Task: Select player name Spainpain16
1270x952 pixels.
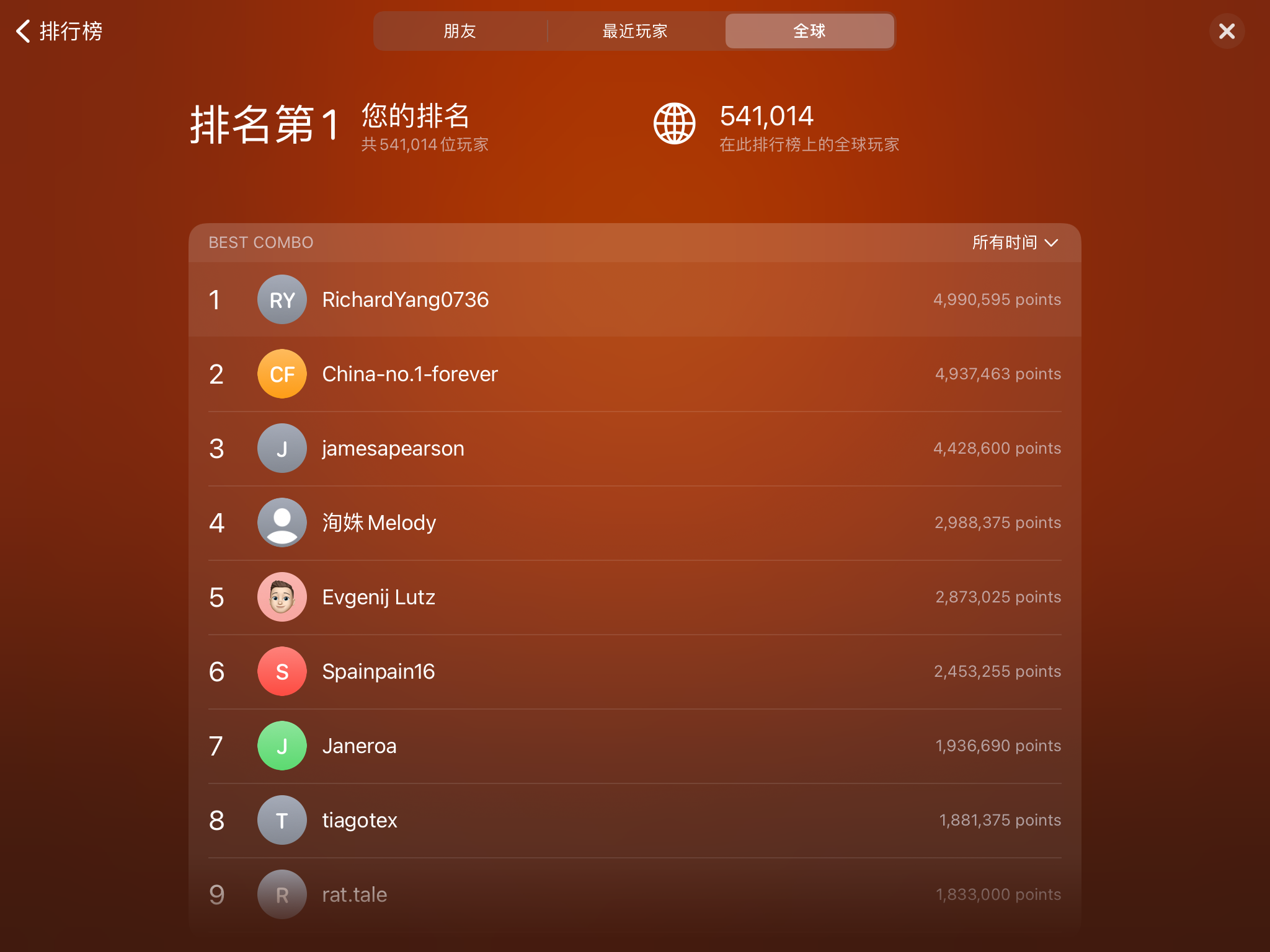Action: (x=378, y=672)
